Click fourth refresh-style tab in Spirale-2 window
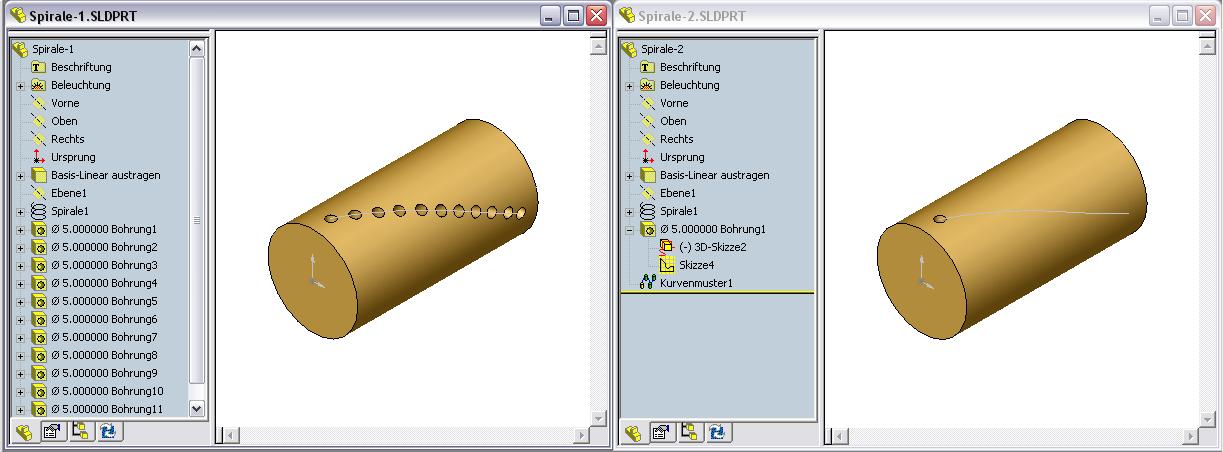 pyautogui.click(x=718, y=432)
